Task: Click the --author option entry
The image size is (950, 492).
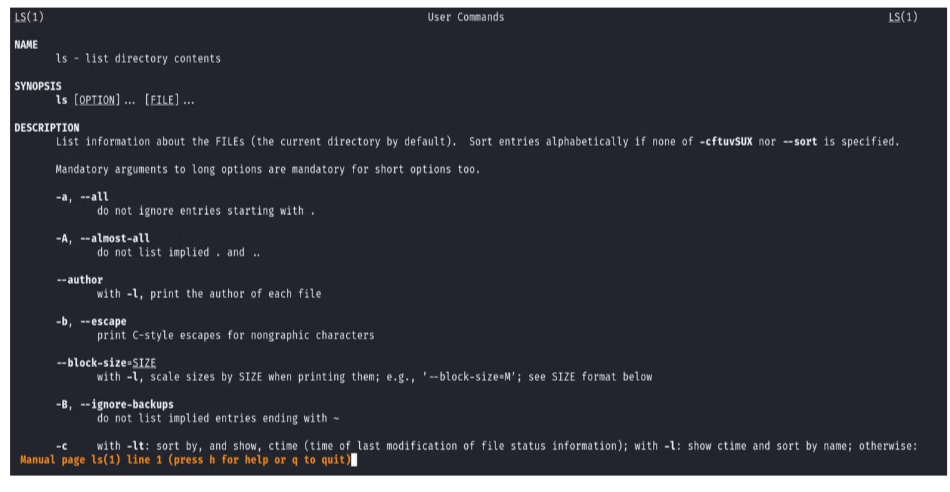Action: coord(79,279)
